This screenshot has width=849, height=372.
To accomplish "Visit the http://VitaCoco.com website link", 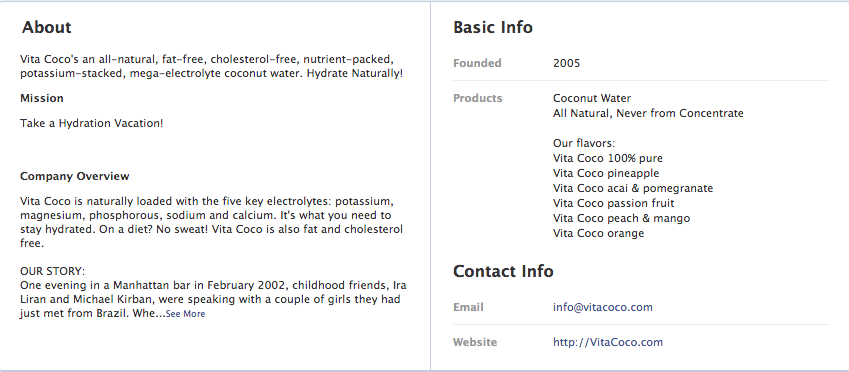I will [x=608, y=342].
